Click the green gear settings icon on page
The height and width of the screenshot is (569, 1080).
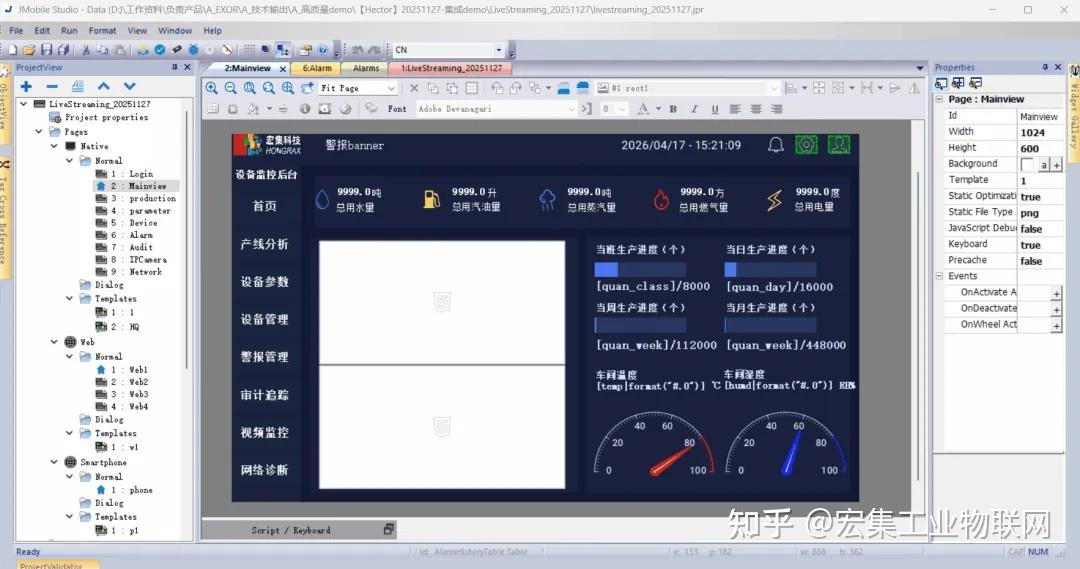[x=807, y=145]
